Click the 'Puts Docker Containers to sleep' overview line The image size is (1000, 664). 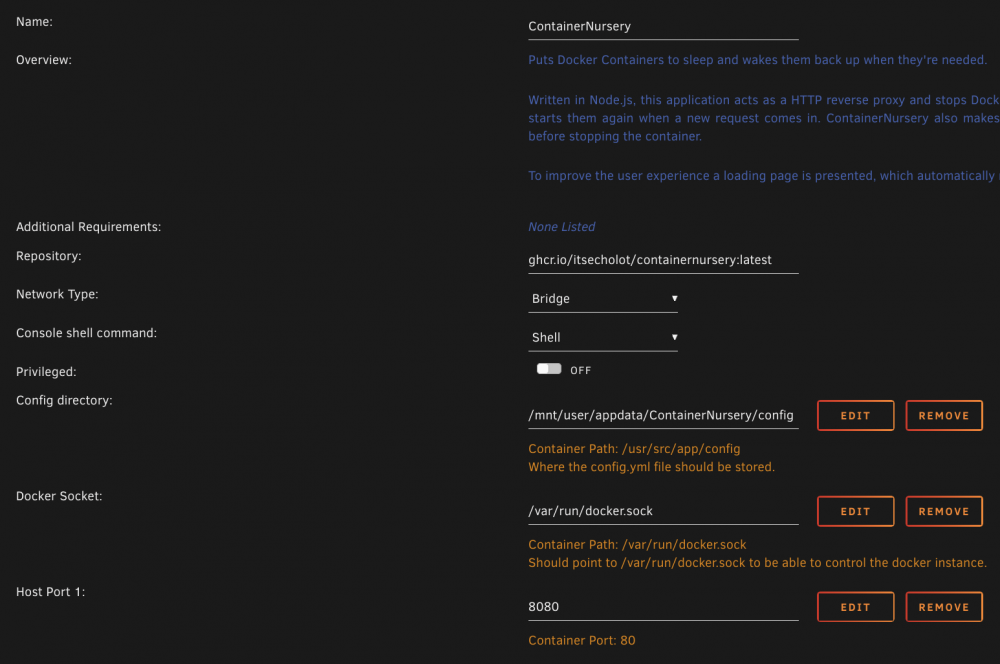pos(757,60)
